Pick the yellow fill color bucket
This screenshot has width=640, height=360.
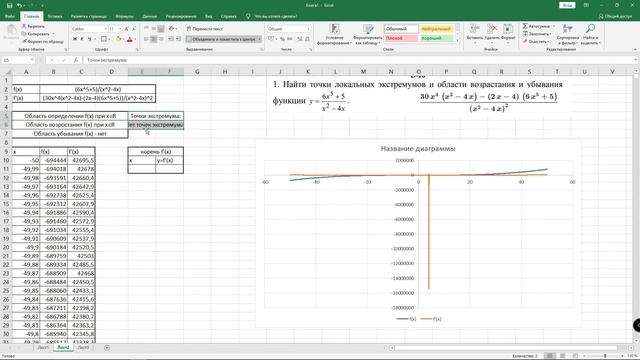click(118, 39)
